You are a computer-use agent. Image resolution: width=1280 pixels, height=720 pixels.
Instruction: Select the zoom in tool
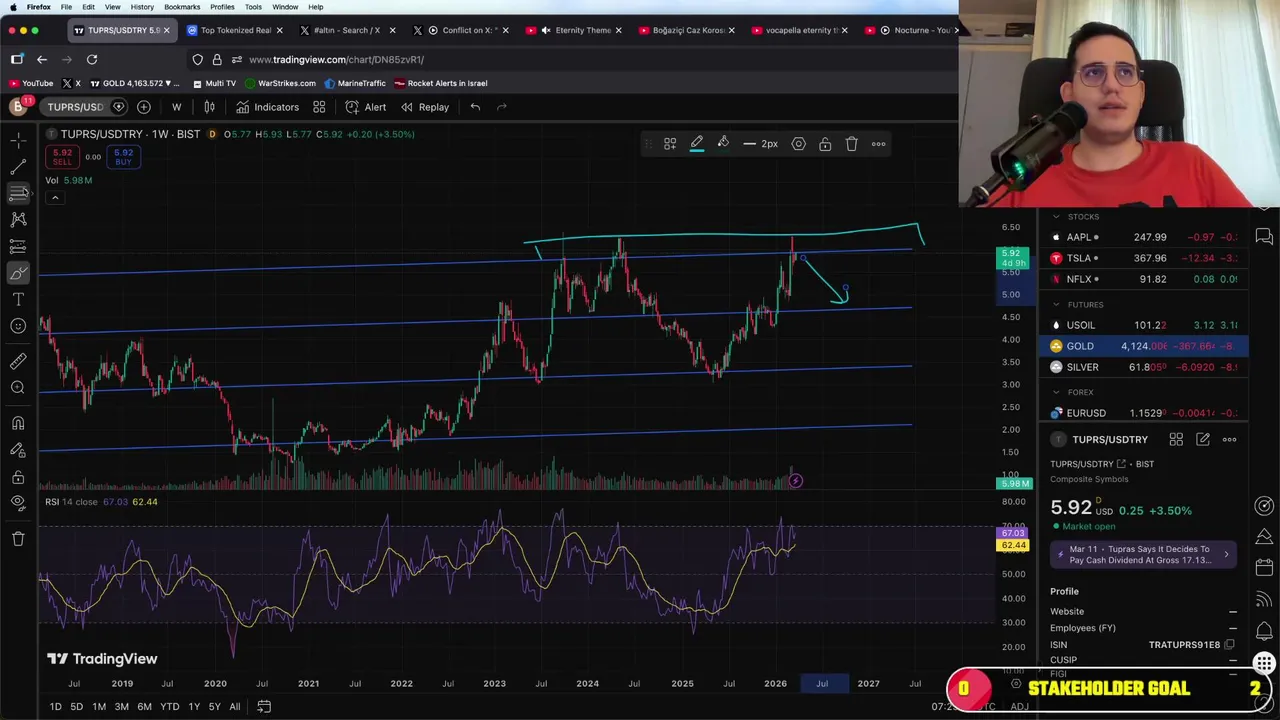[x=18, y=388]
